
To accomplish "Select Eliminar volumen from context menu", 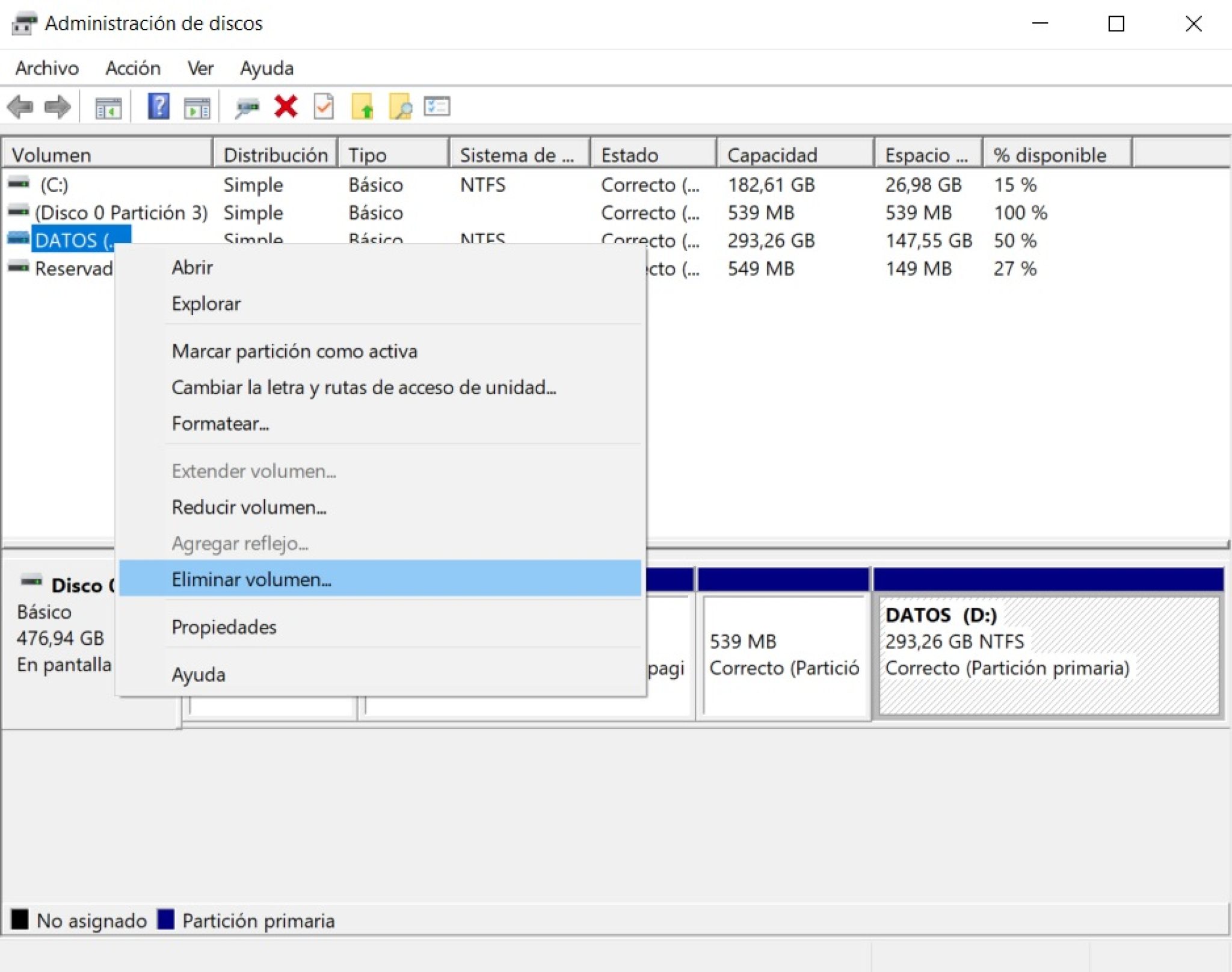I will 251,579.
